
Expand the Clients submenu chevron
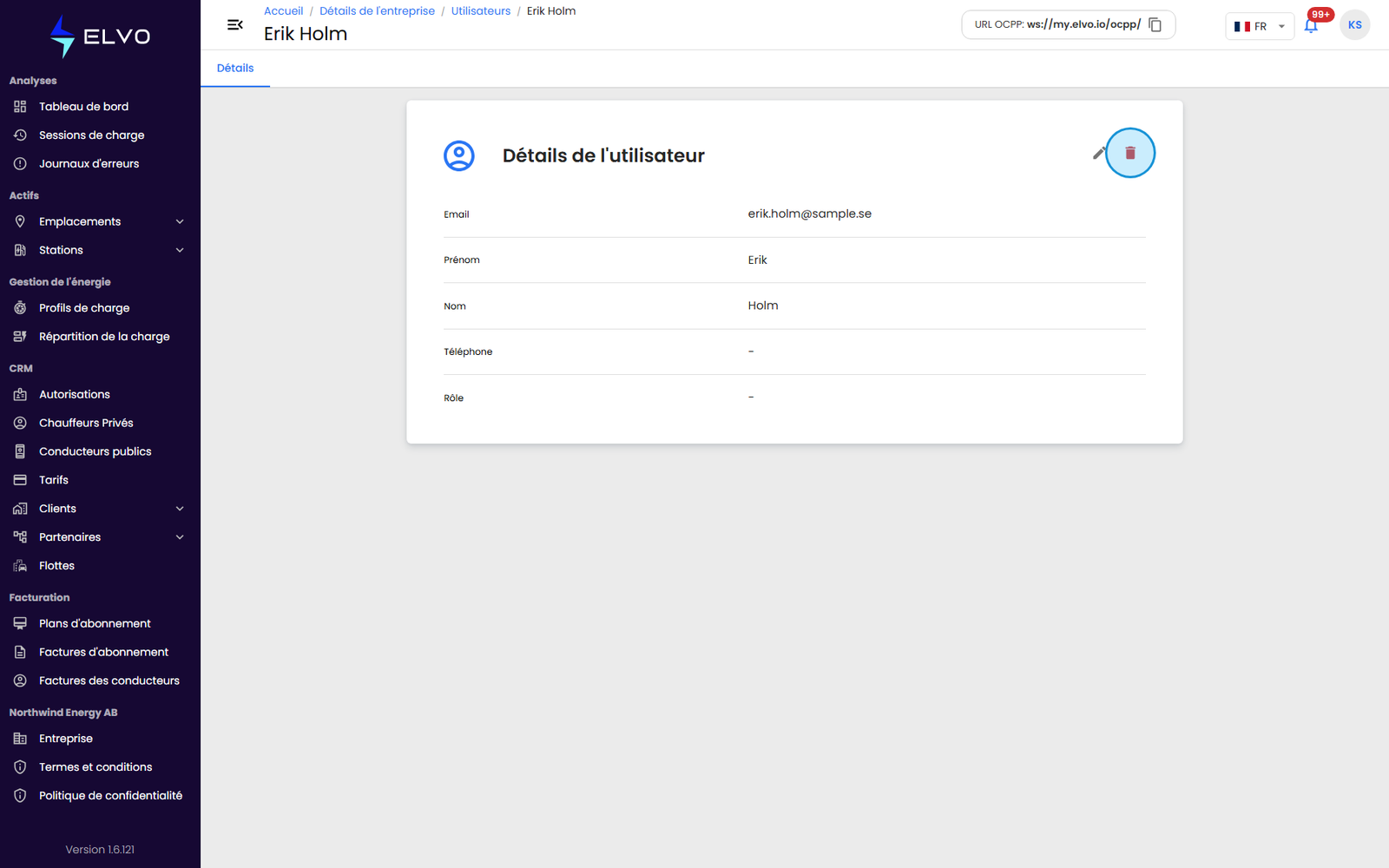point(180,509)
